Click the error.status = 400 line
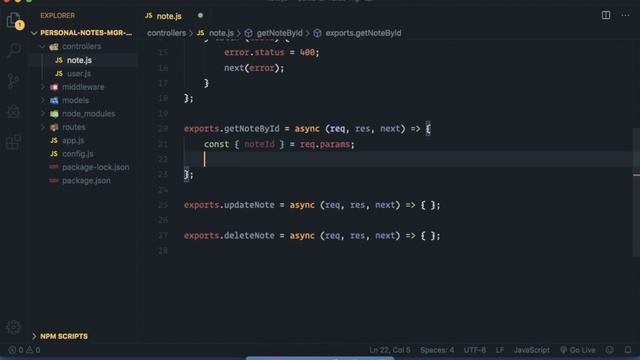The width and height of the screenshot is (640, 360). pos(271,52)
